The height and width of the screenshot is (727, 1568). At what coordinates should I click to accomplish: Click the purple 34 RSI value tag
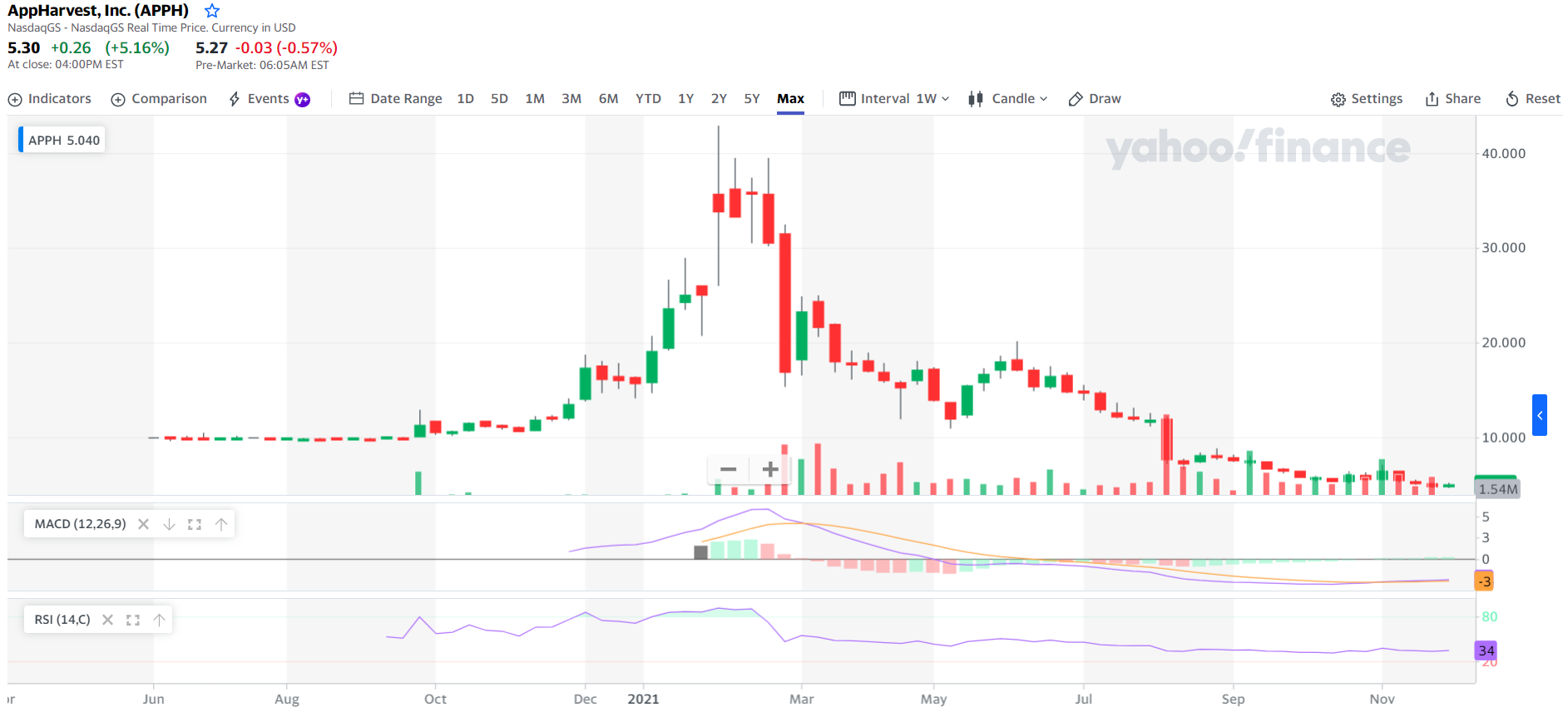tap(1486, 650)
